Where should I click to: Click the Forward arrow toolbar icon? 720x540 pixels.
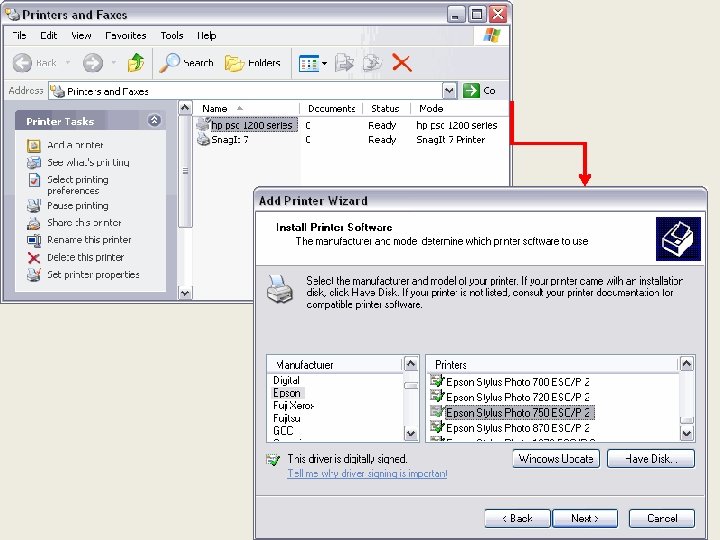(x=93, y=62)
